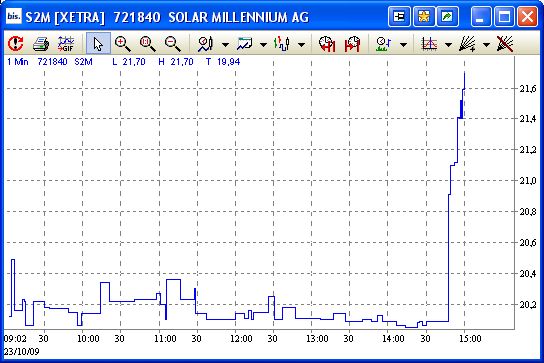Click the 'T 19,94' value
Screen dimensions: 544x363
(223, 62)
